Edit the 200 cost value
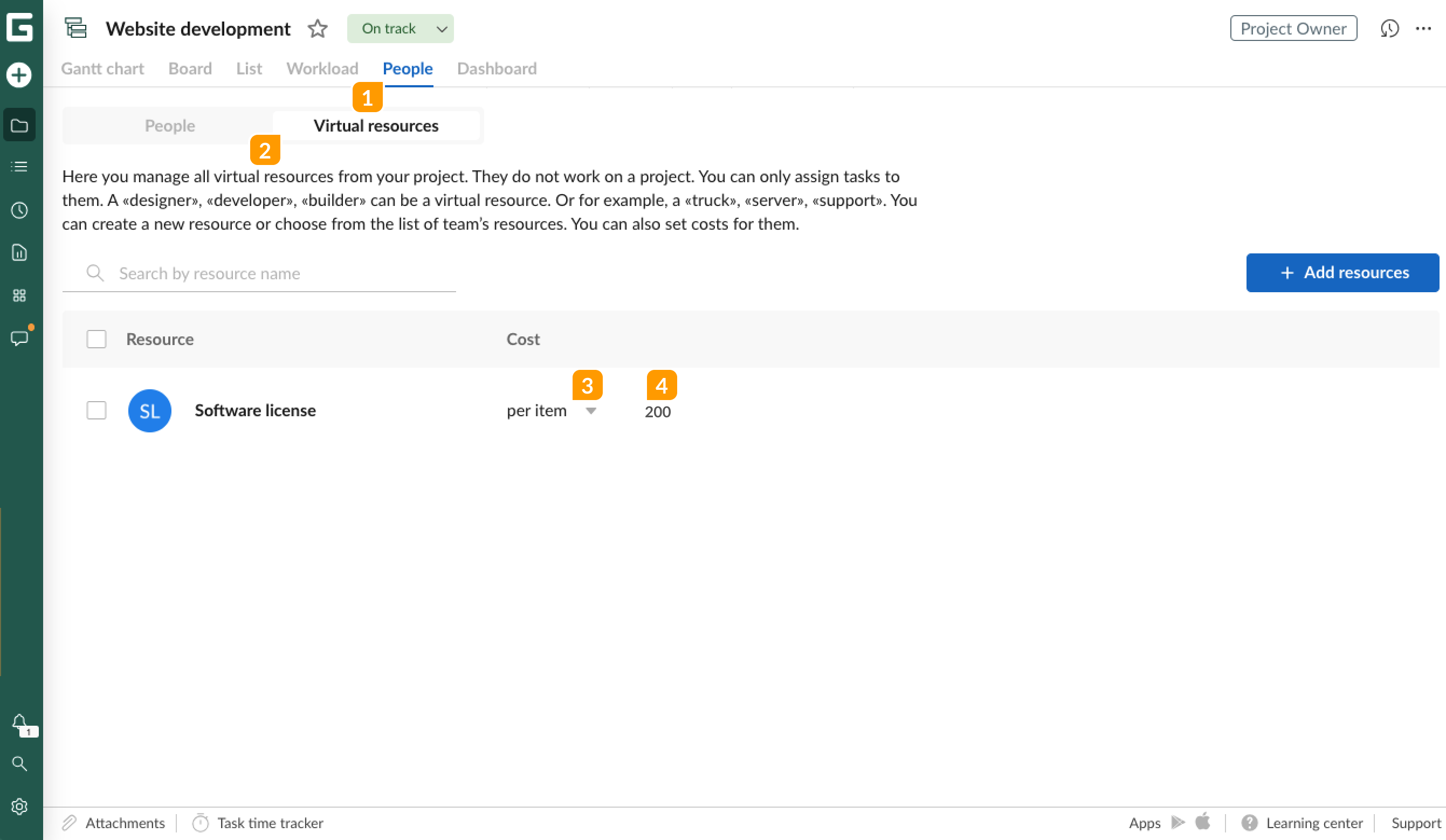This screenshot has width=1446, height=840. point(658,411)
